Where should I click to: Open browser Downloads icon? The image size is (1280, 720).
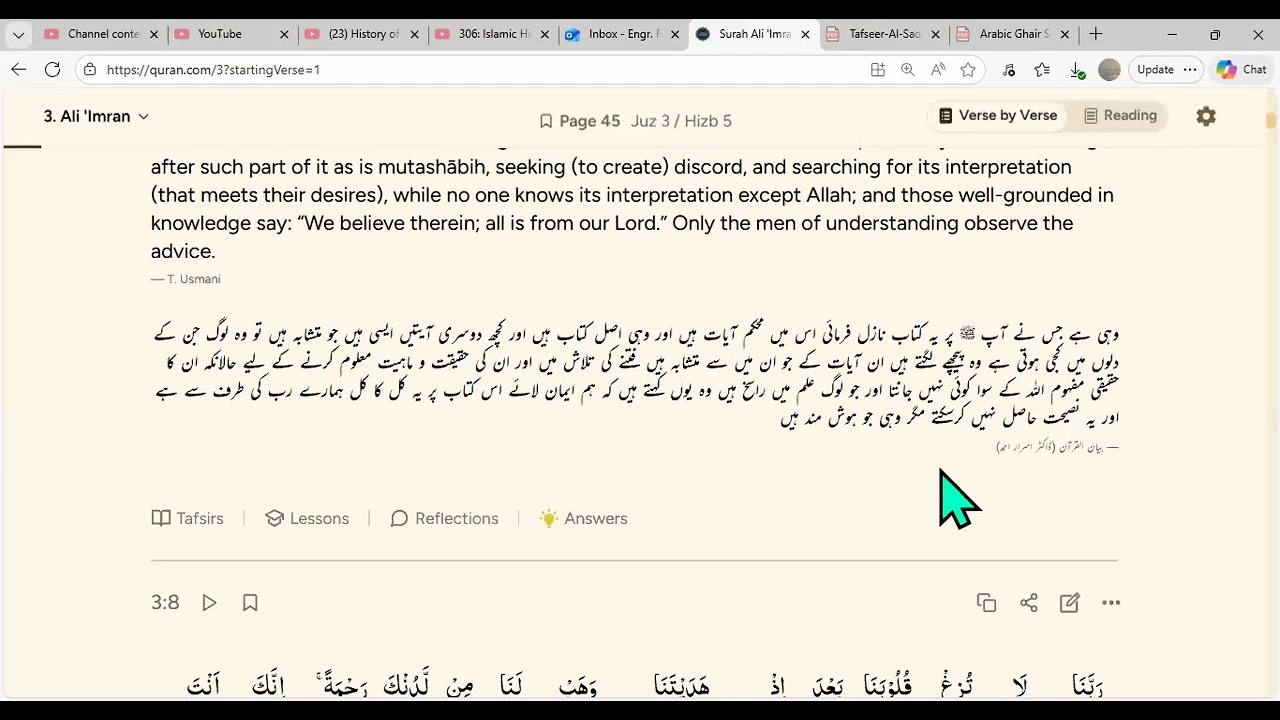1077,70
